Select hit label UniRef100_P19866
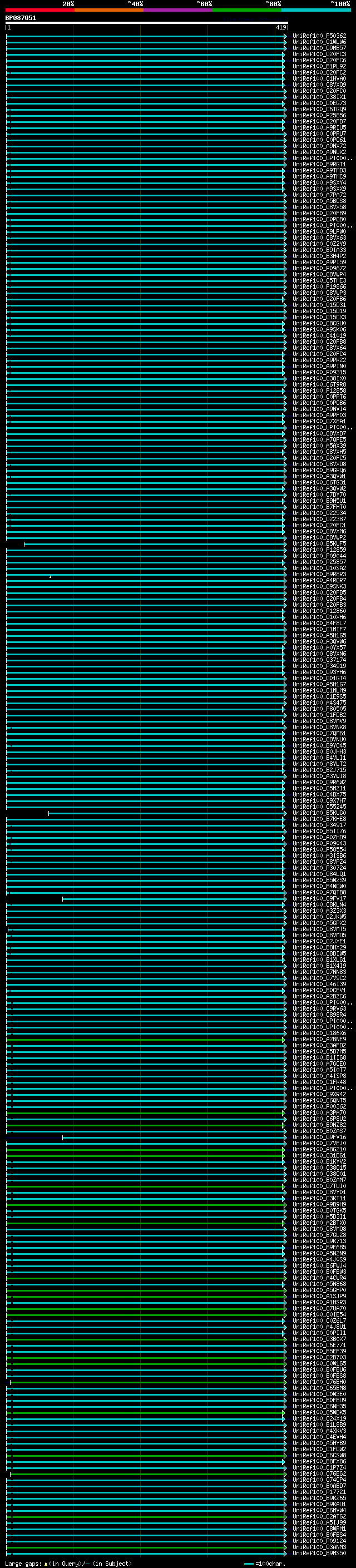The height and width of the screenshot is (1568, 356). pos(319,286)
